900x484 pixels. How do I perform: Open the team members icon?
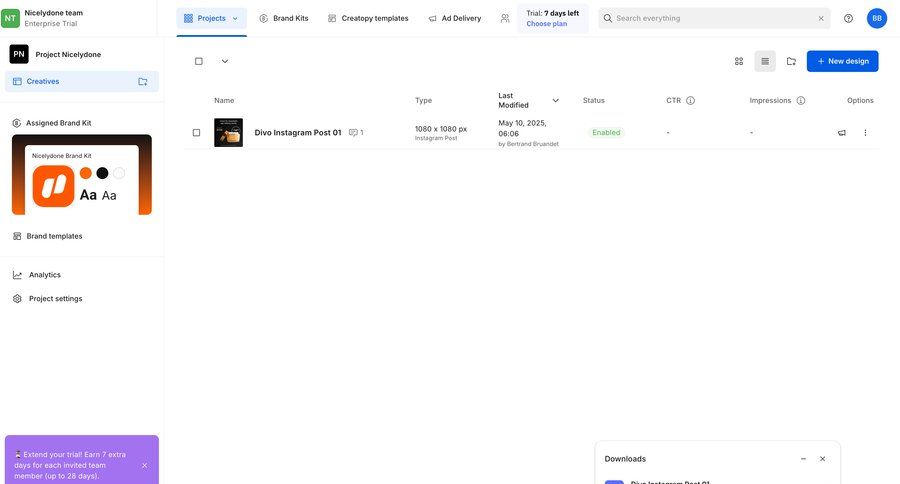(x=505, y=18)
